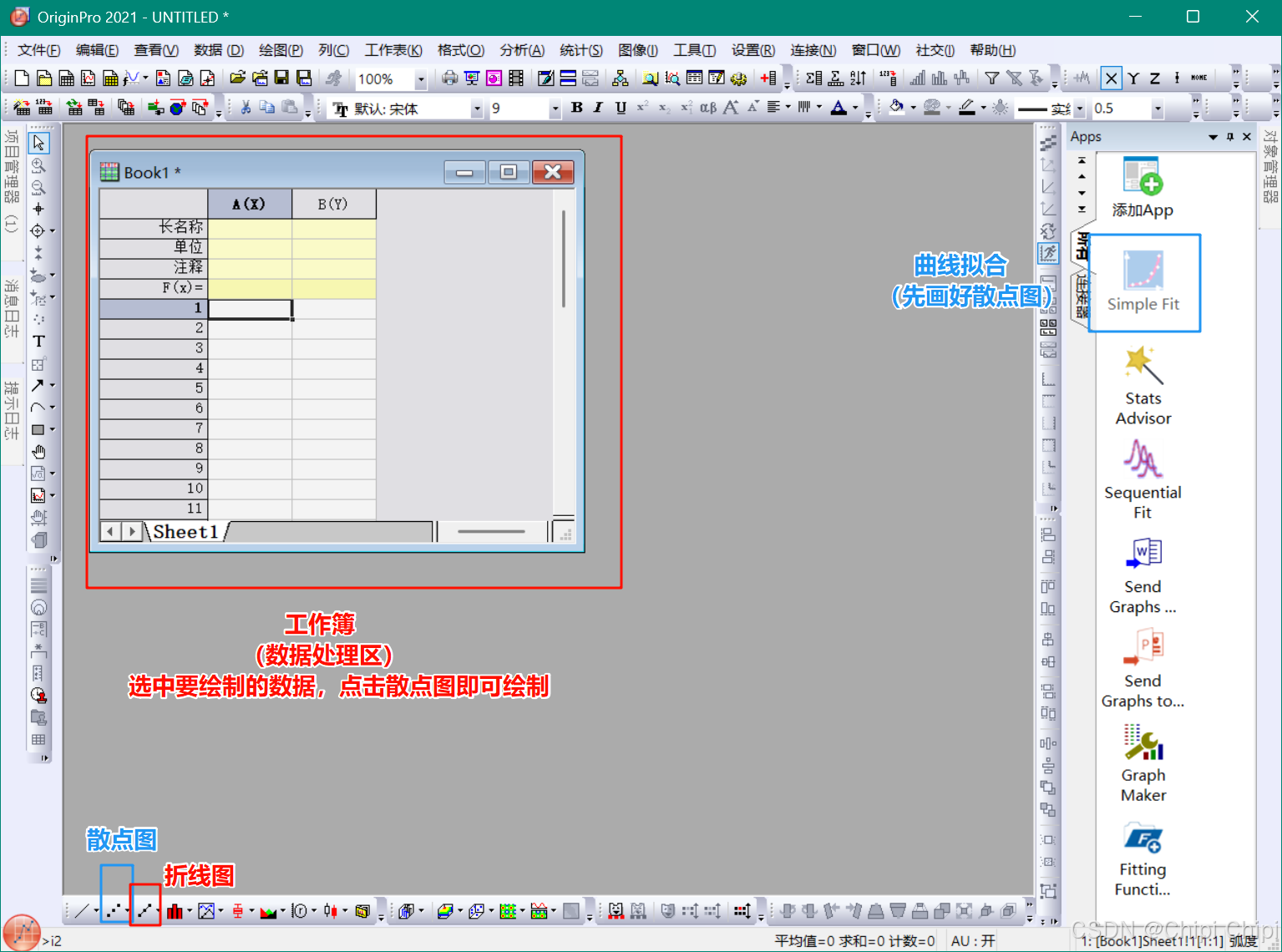
Task: Open the 分析(A) menu
Action: tap(522, 50)
